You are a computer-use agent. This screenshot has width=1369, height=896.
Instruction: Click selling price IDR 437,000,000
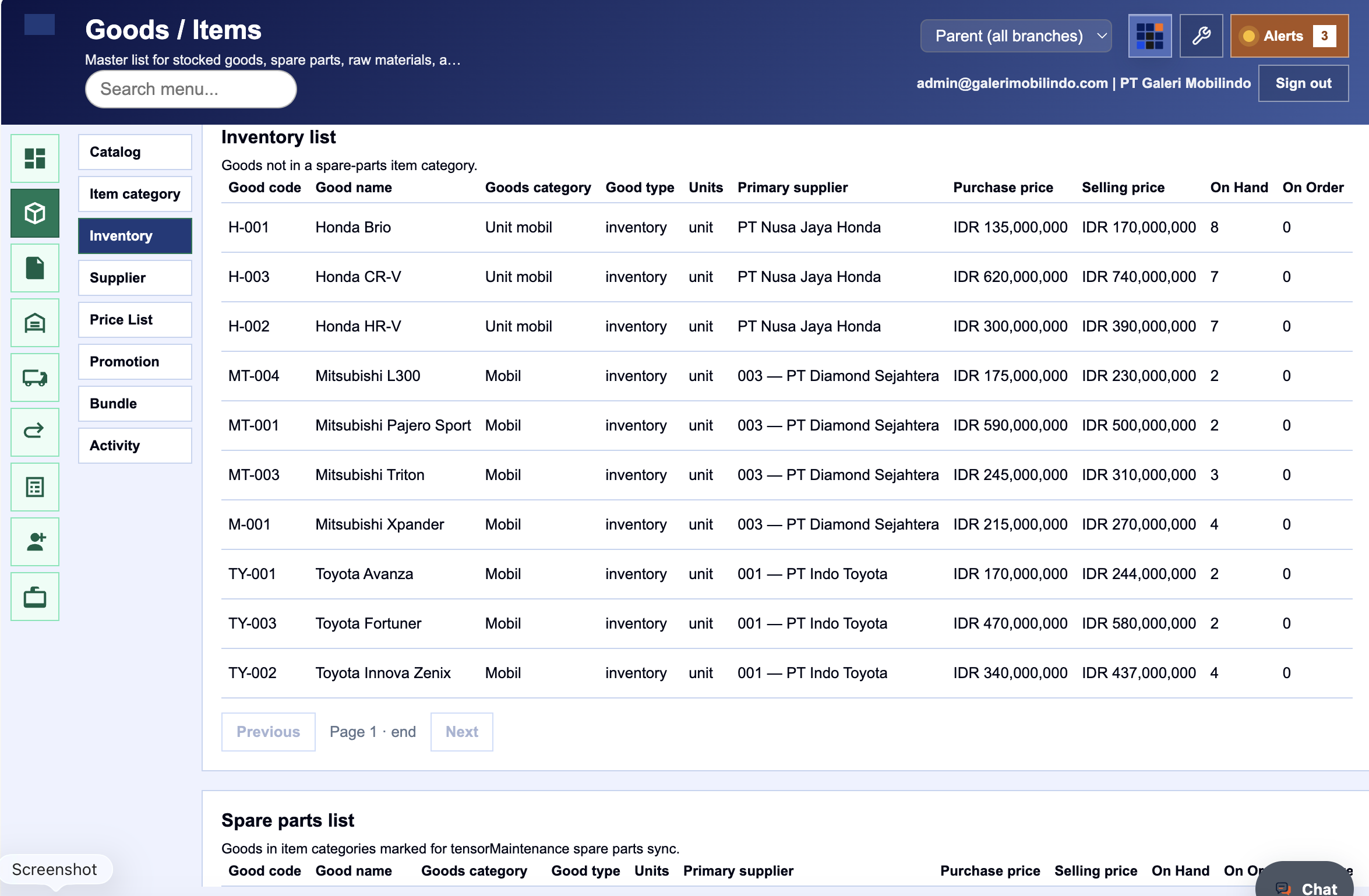1139,673
